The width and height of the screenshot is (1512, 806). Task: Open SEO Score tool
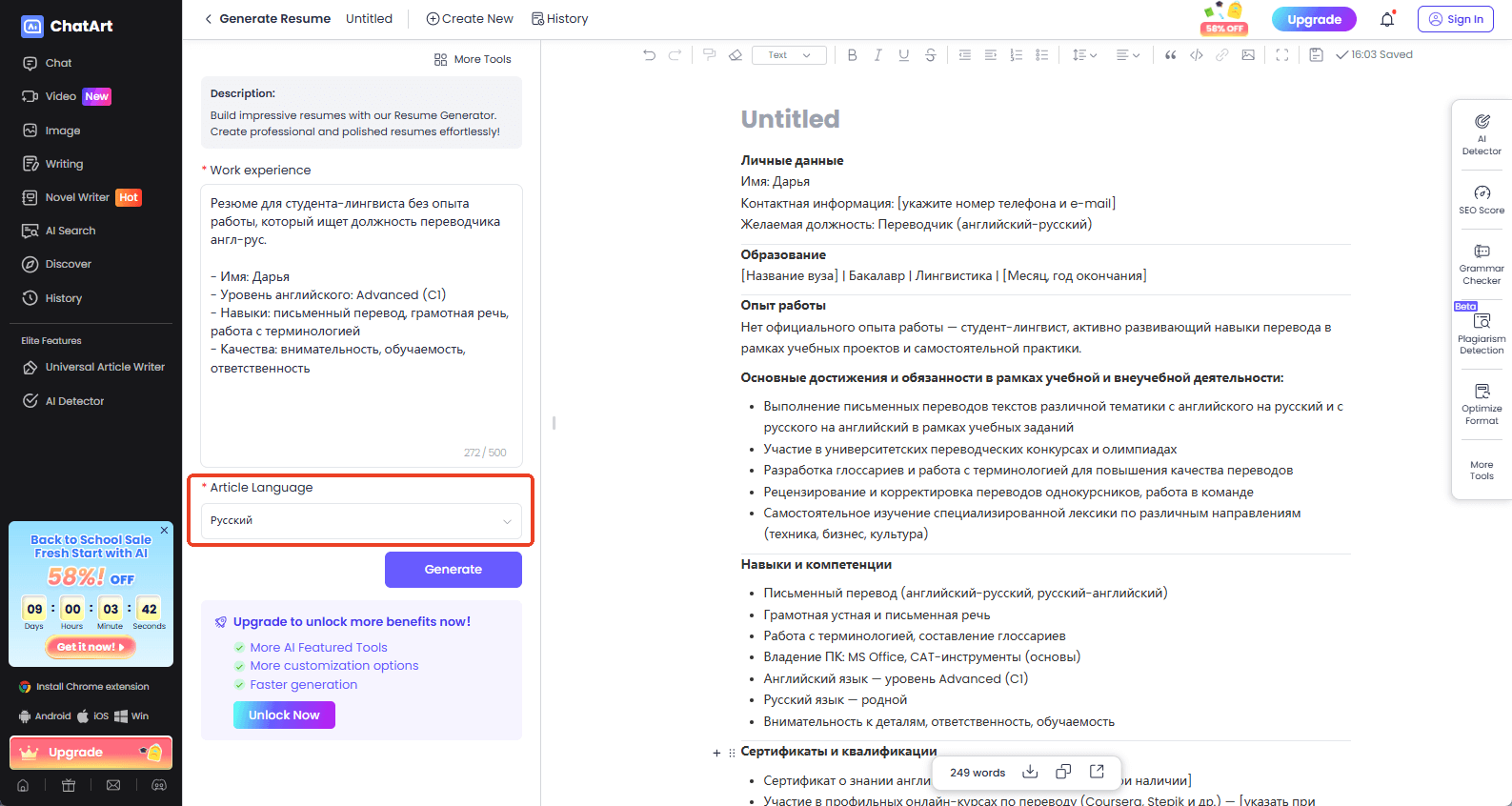[x=1482, y=200]
